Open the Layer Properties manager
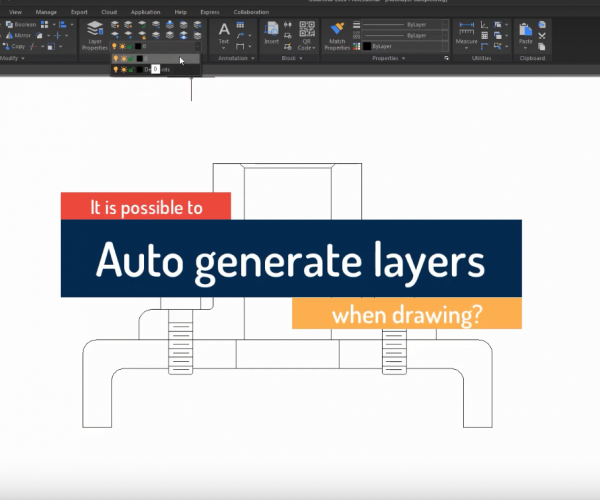This screenshot has height=500, width=600. pos(95,36)
